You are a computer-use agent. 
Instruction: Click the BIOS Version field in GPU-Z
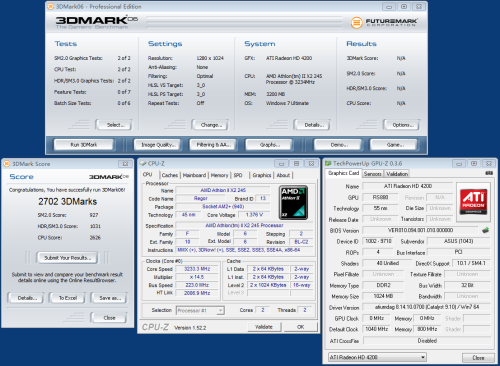tap(420, 230)
